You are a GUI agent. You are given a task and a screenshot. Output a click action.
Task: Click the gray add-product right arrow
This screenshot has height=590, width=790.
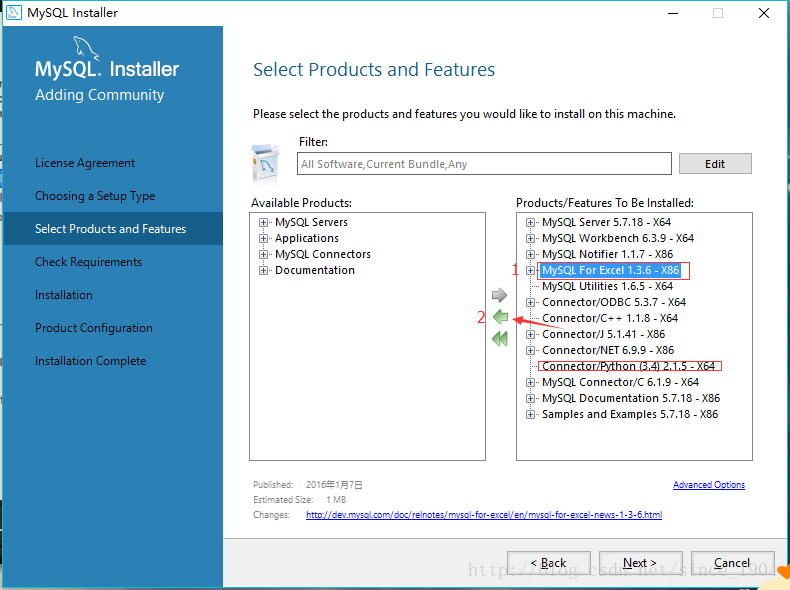click(500, 296)
